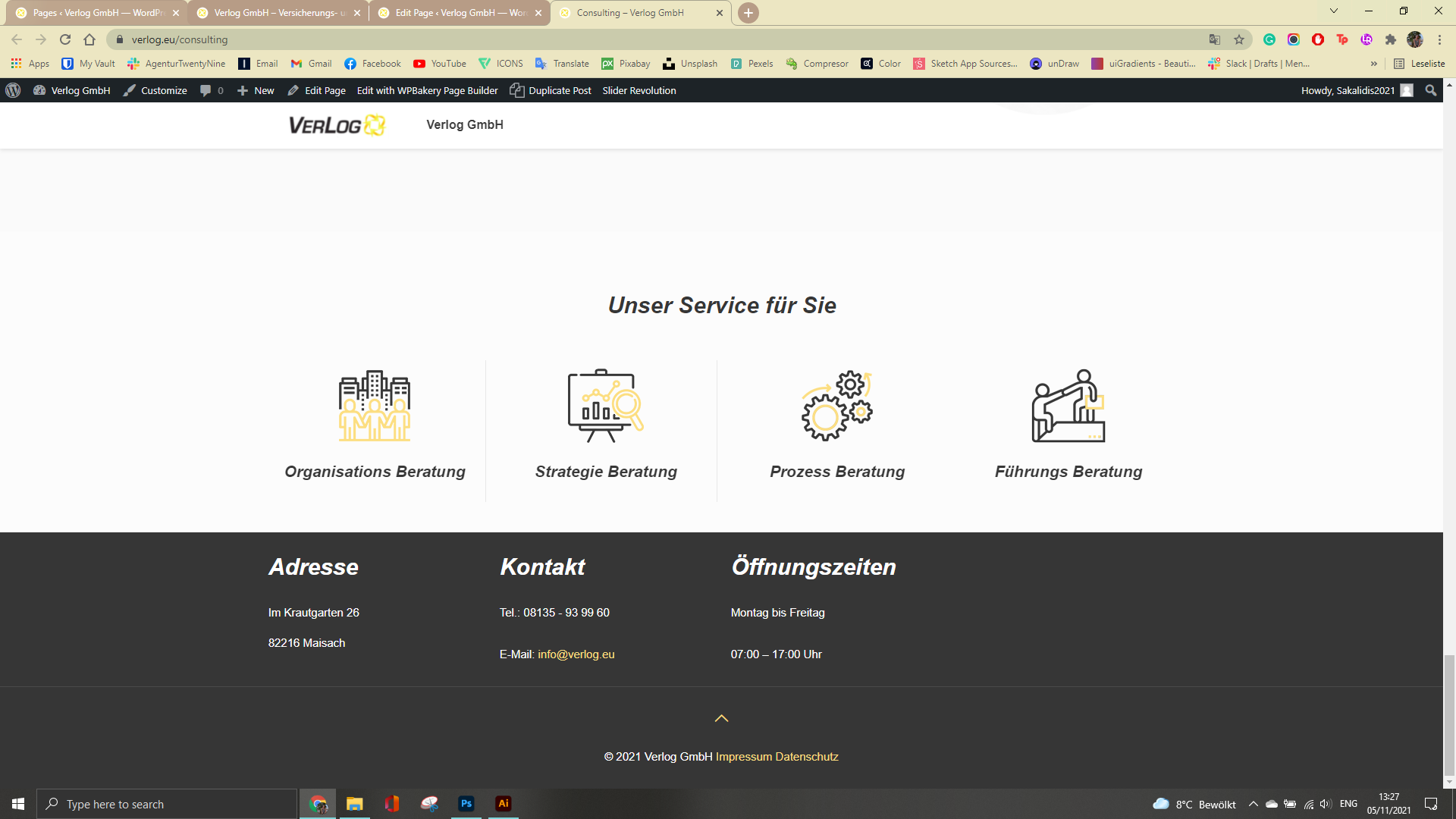The height and width of the screenshot is (819, 1456).
Task: Click the Organisations Beratung heading
Action: click(375, 472)
